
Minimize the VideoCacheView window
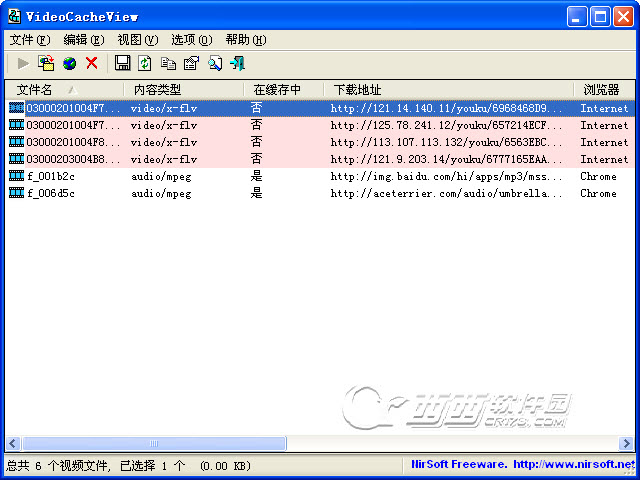pos(577,17)
